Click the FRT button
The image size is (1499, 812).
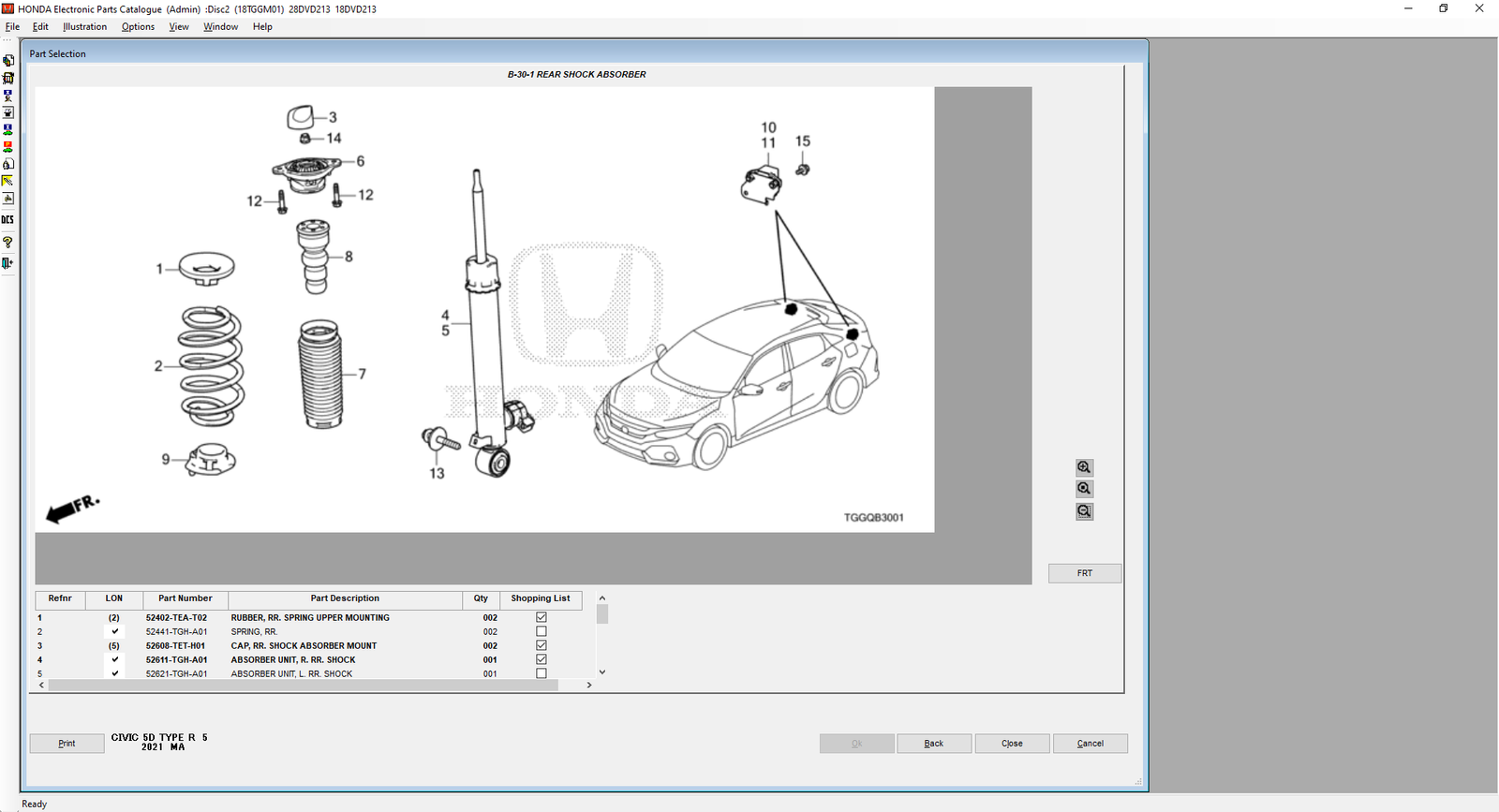coord(1084,573)
